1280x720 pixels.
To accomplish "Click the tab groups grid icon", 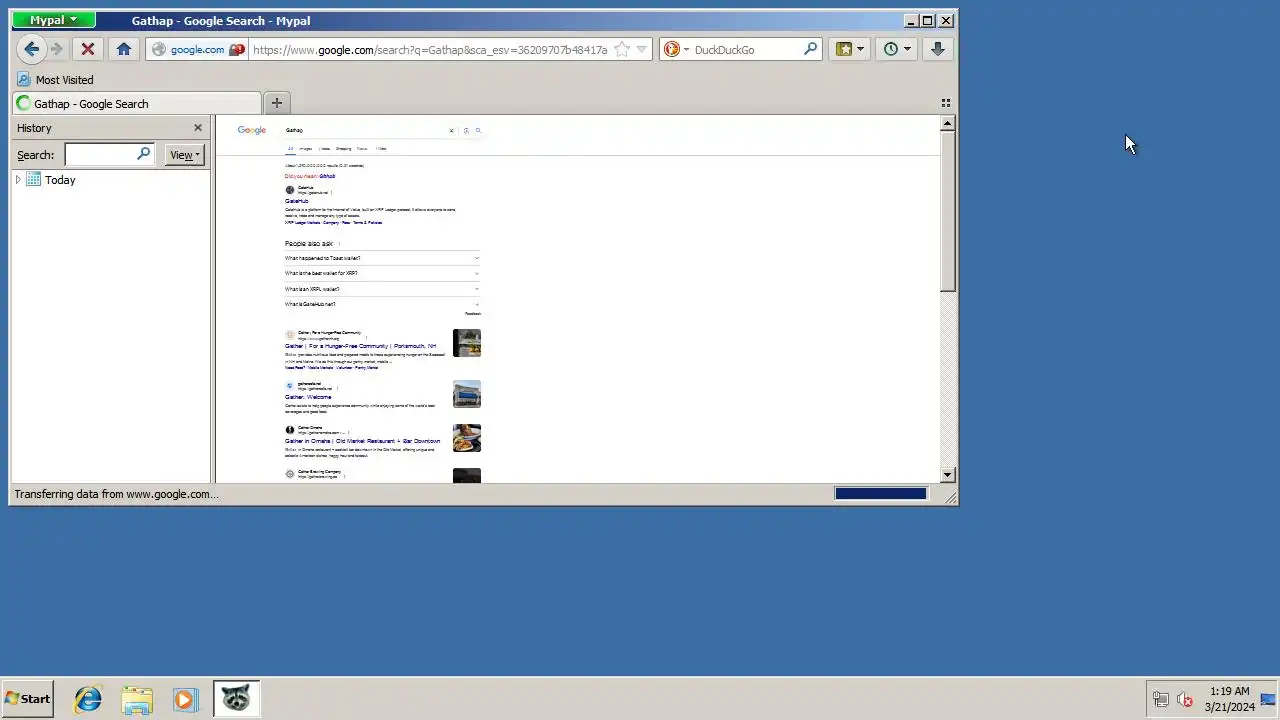I will tap(946, 103).
